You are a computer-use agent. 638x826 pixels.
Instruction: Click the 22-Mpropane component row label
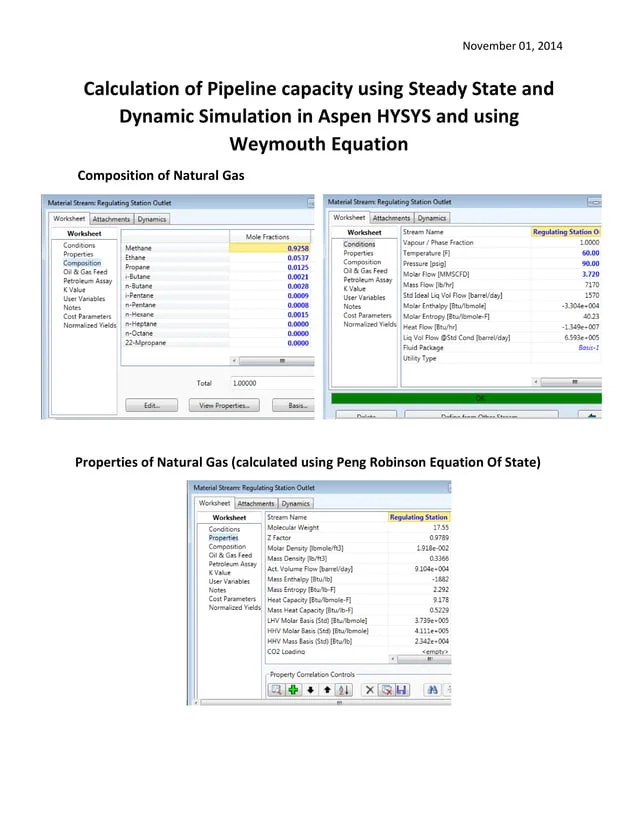coord(145,343)
